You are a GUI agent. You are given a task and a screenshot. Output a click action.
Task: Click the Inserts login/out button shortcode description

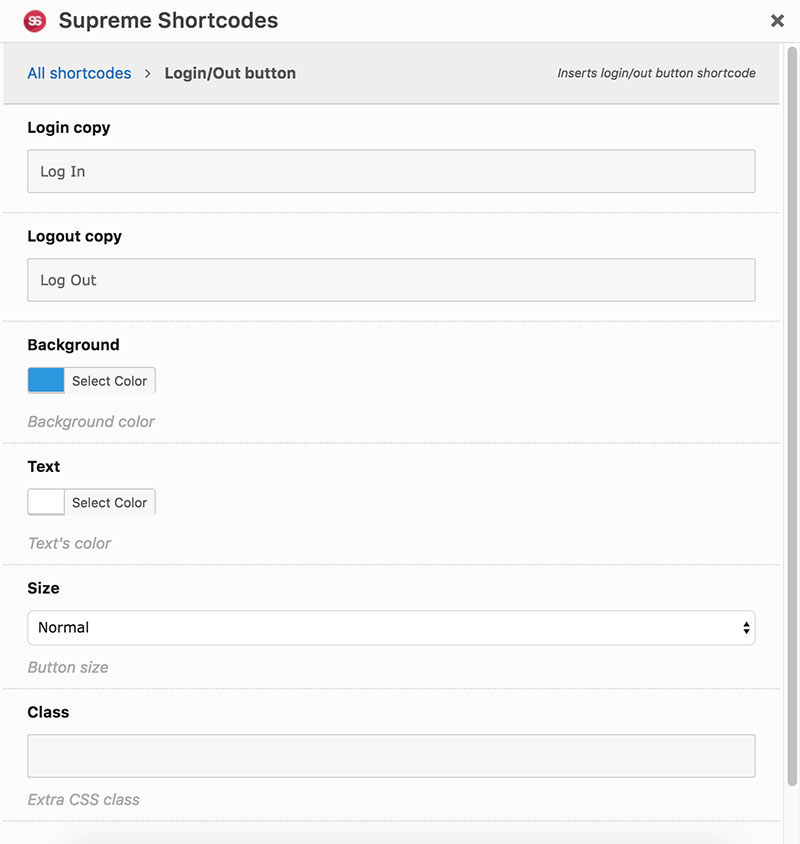tap(656, 73)
